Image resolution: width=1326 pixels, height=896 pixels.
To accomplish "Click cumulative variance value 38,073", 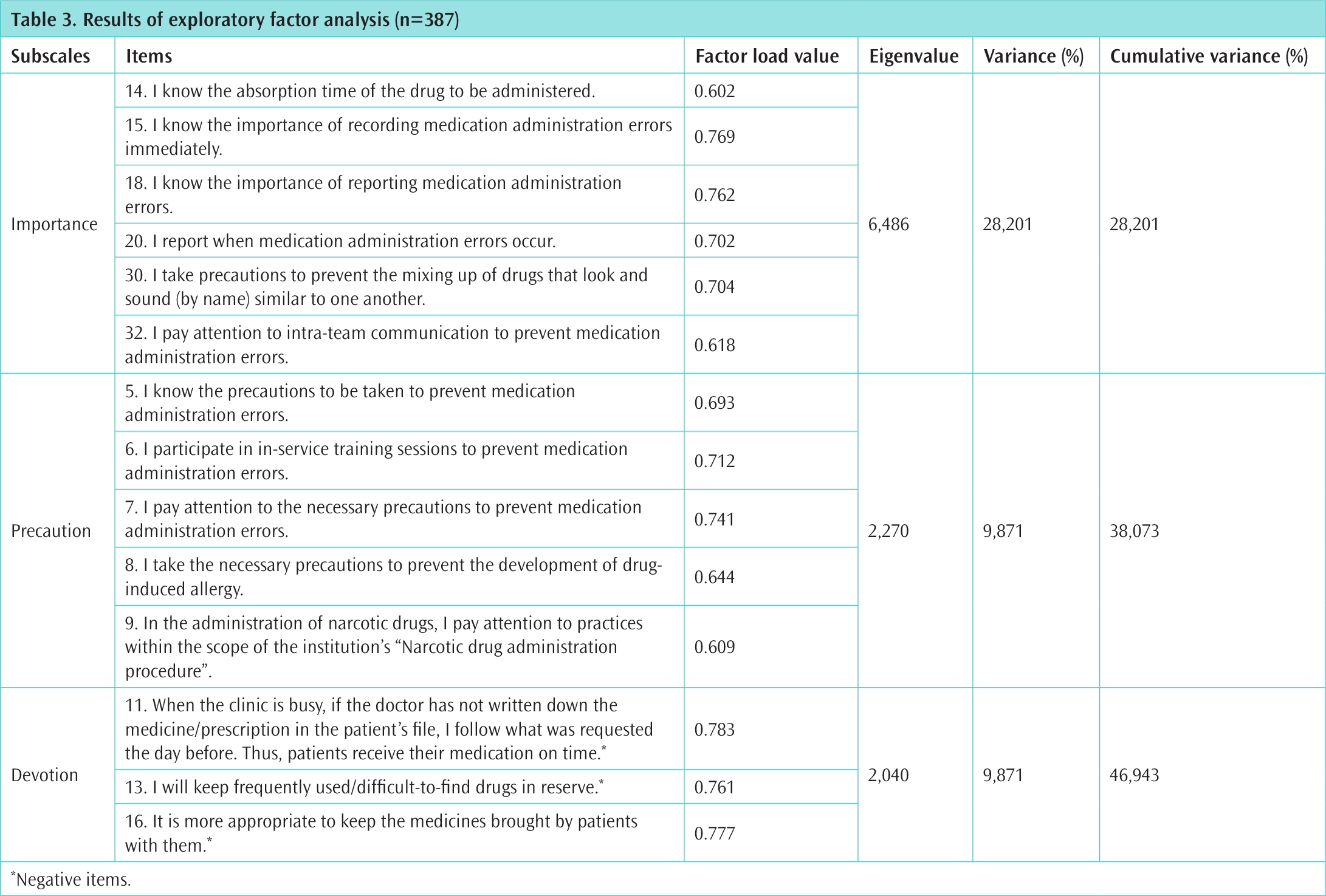I will [1134, 531].
